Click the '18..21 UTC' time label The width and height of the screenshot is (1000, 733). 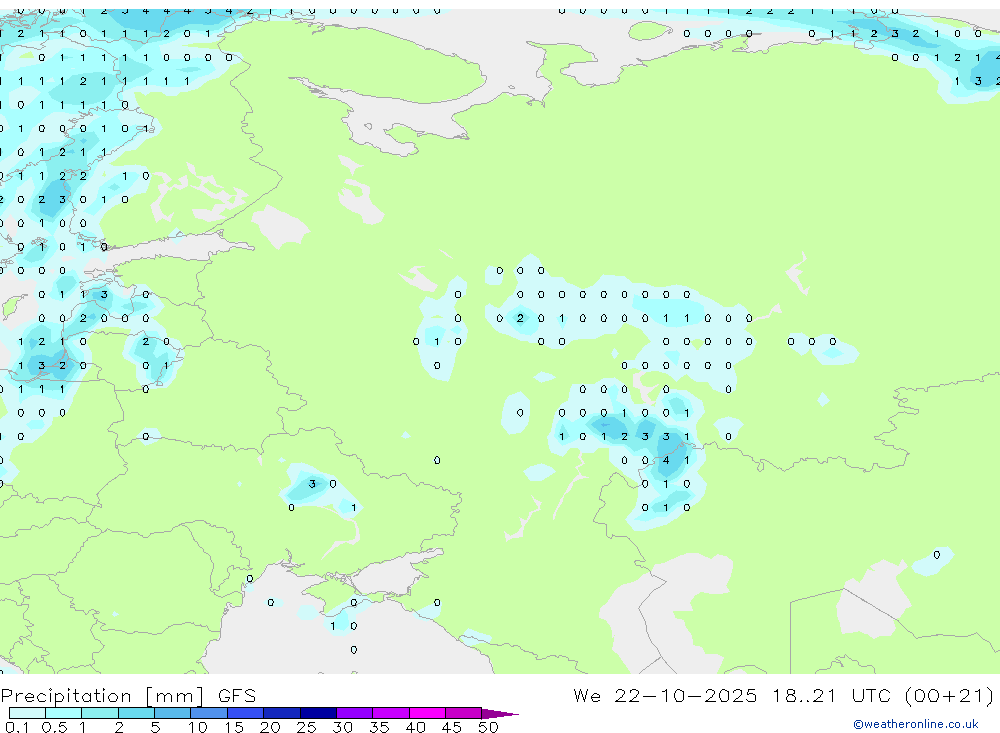pos(833,695)
